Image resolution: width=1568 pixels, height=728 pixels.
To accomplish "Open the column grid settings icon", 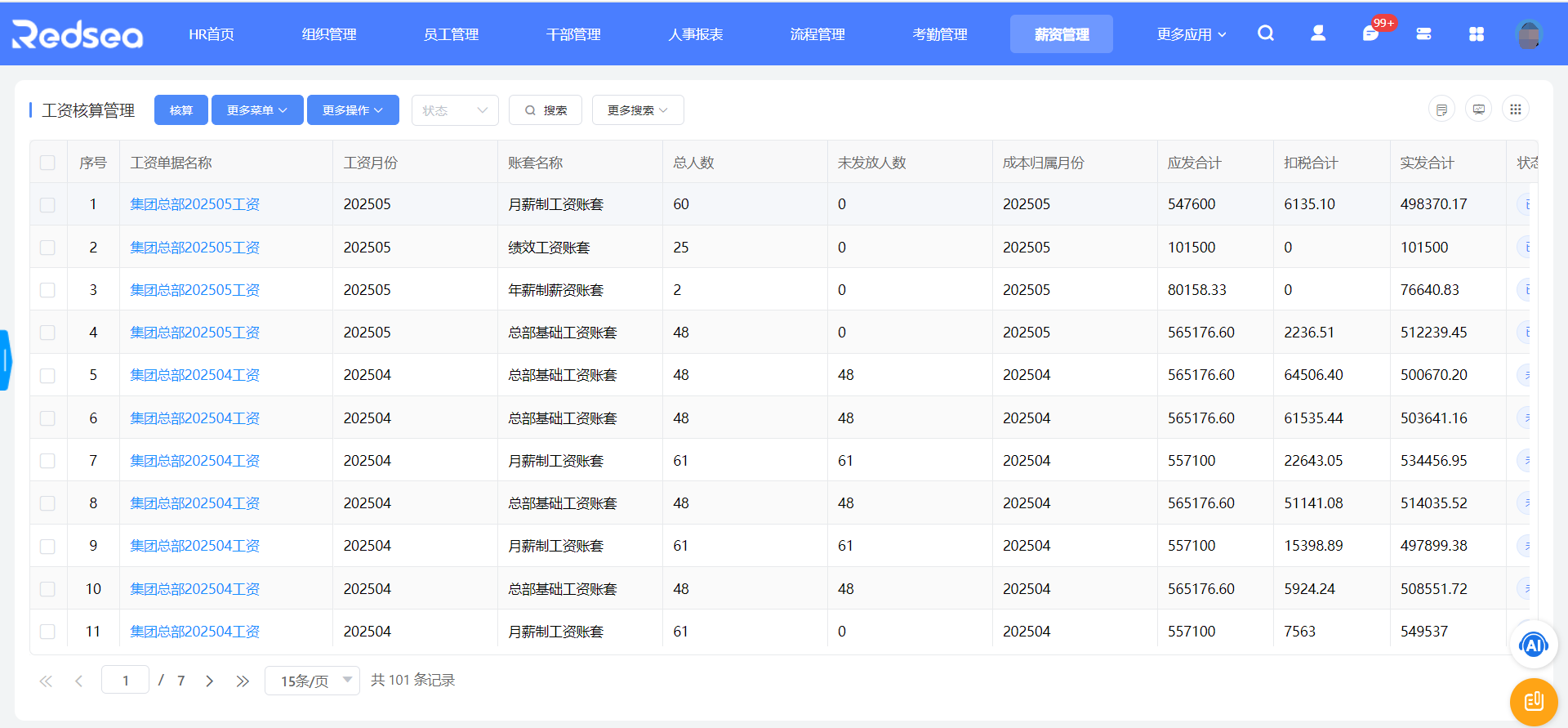I will pyautogui.click(x=1516, y=109).
